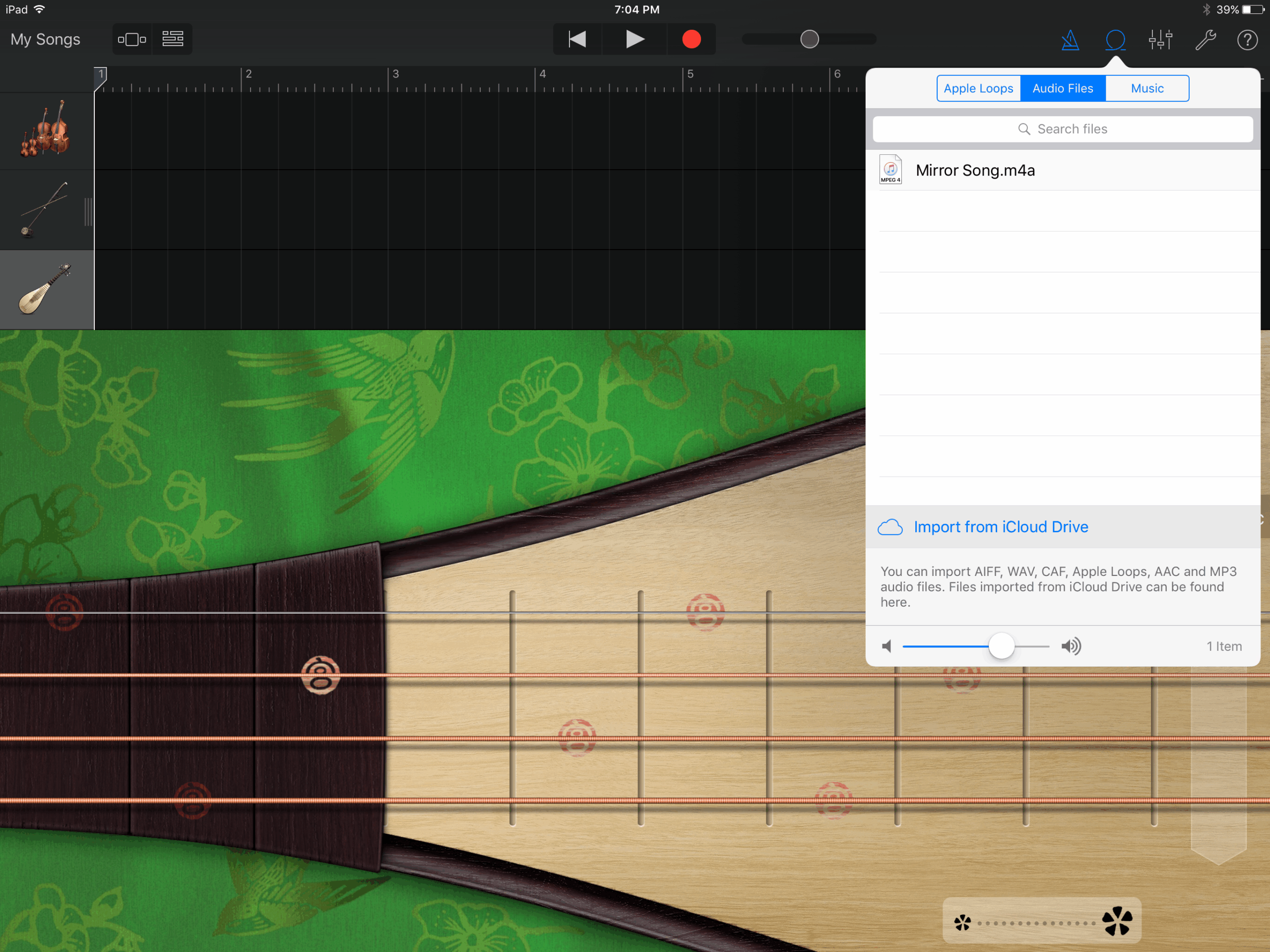Adjust the preview volume slider knob
This screenshot has width=1270, height=952.
tap(1001, 646)
